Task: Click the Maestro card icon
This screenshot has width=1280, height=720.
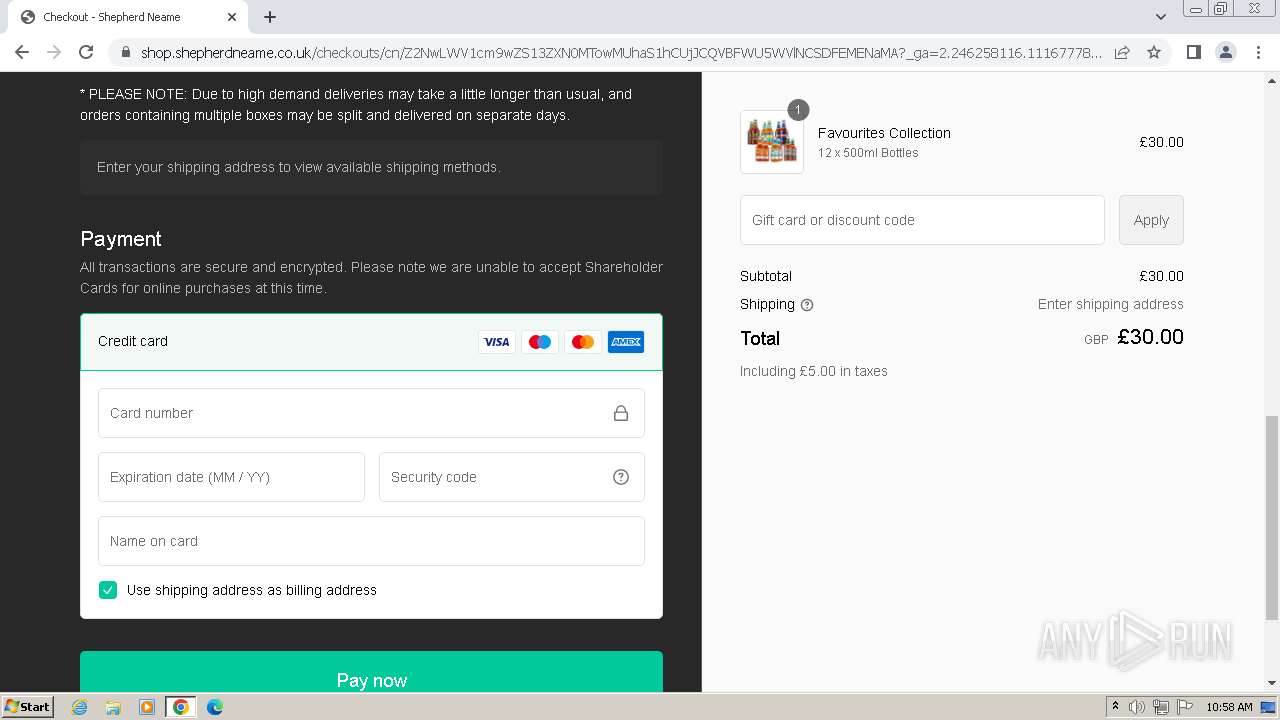Action: 540,342
